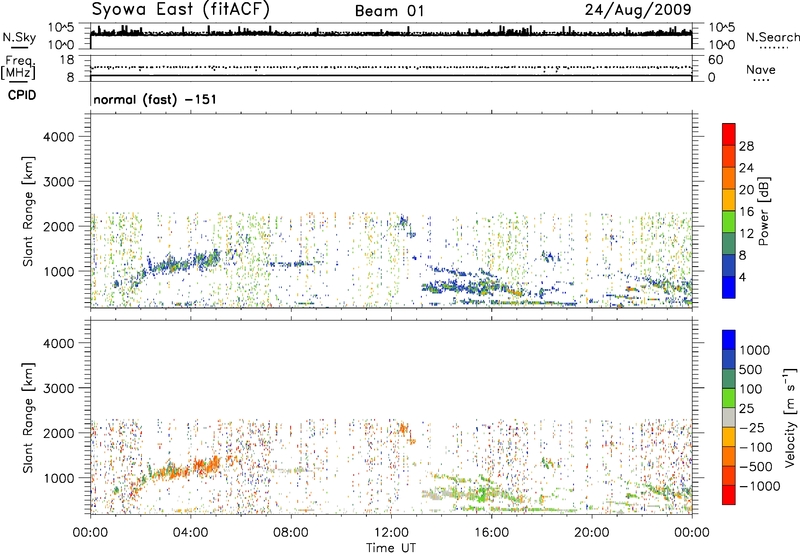
Task: Click the Velocity colorbar value -100
Action: tap(756, 447)
